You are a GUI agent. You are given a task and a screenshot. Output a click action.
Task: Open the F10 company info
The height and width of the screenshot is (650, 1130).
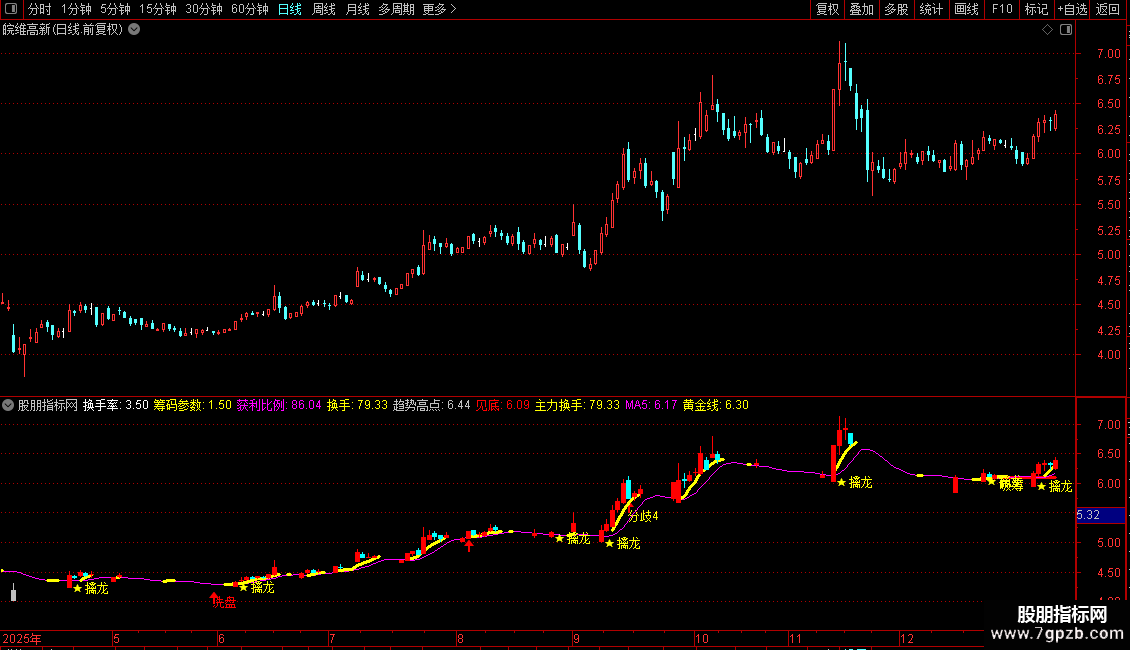(x=1002, y=9)
